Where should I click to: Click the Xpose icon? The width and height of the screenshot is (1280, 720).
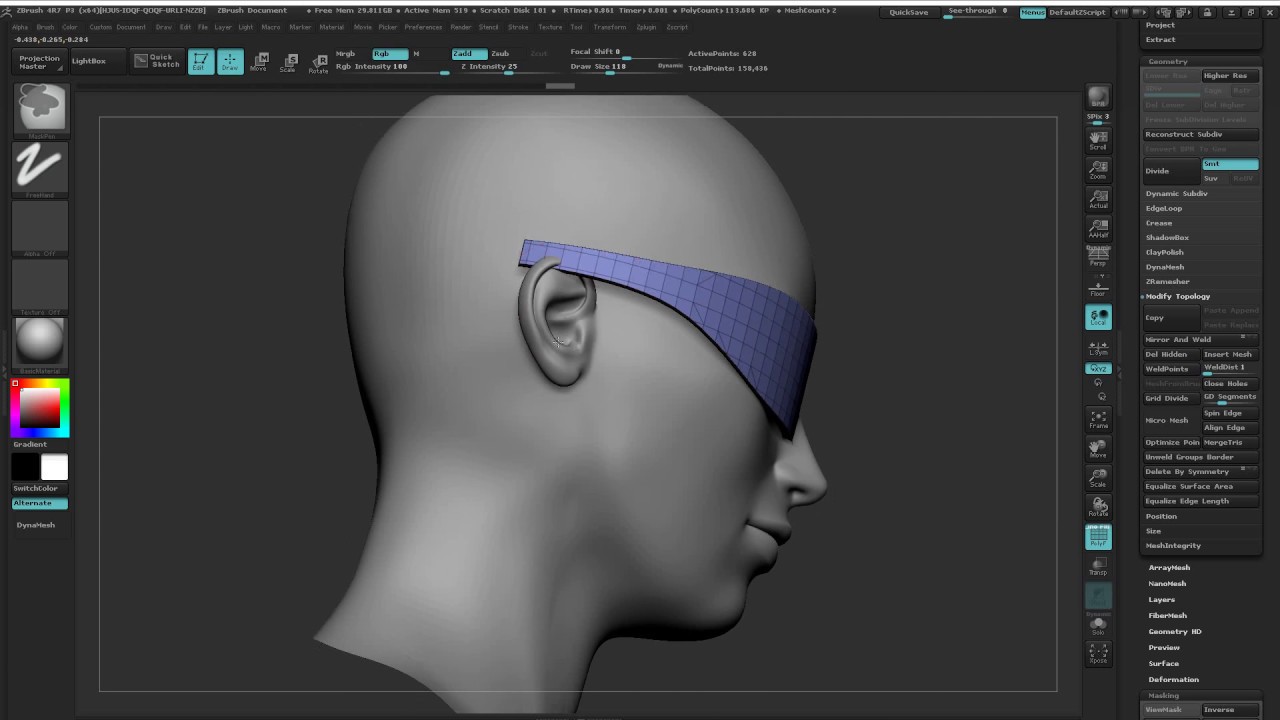[x=1098, y=654]
